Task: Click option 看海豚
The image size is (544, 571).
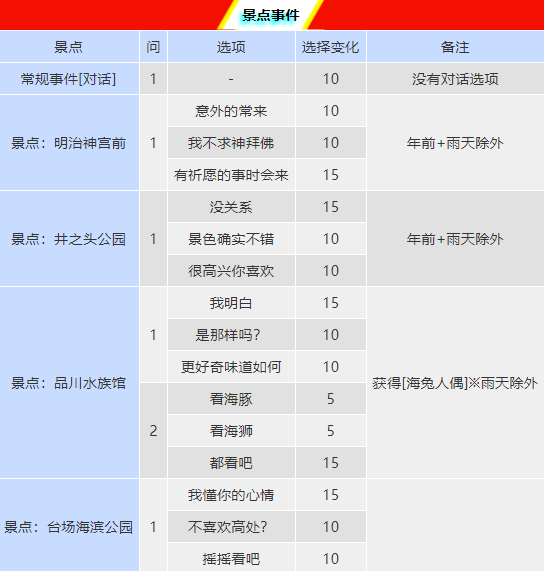Action: click(x=231, y=399)
